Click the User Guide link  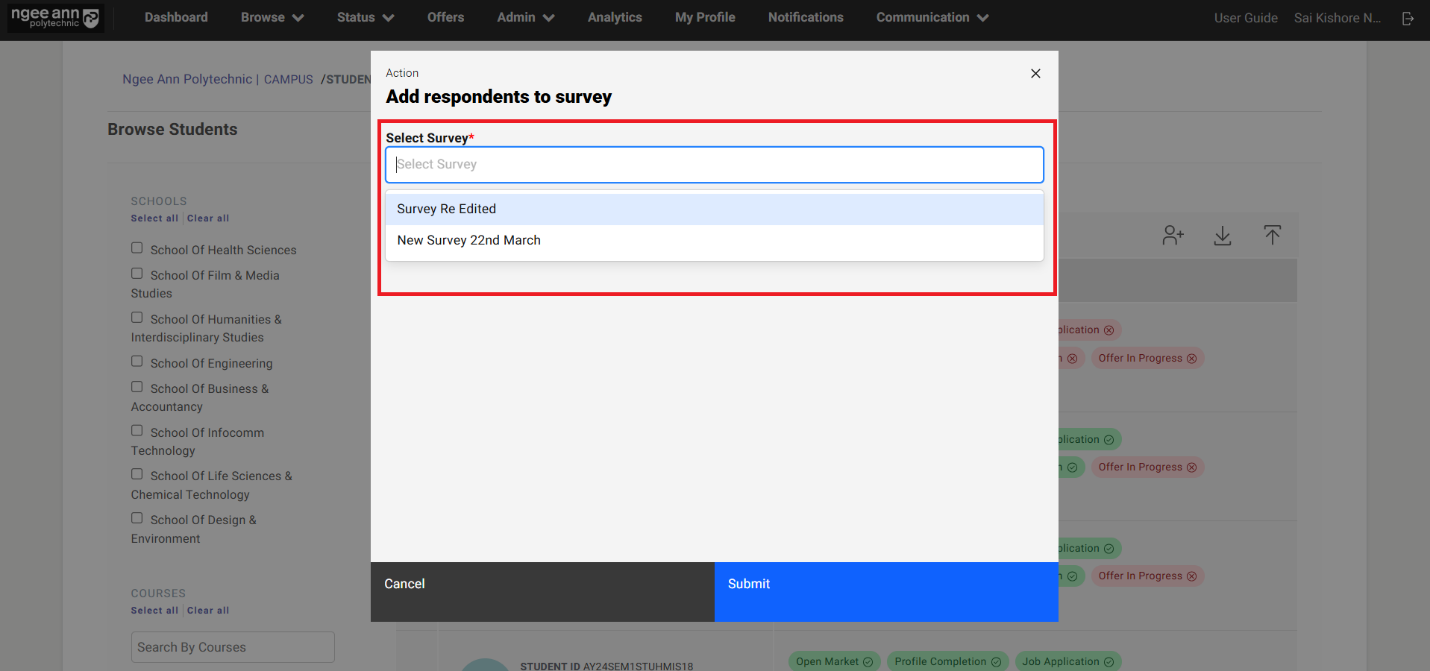click(x=1245, y=18)
